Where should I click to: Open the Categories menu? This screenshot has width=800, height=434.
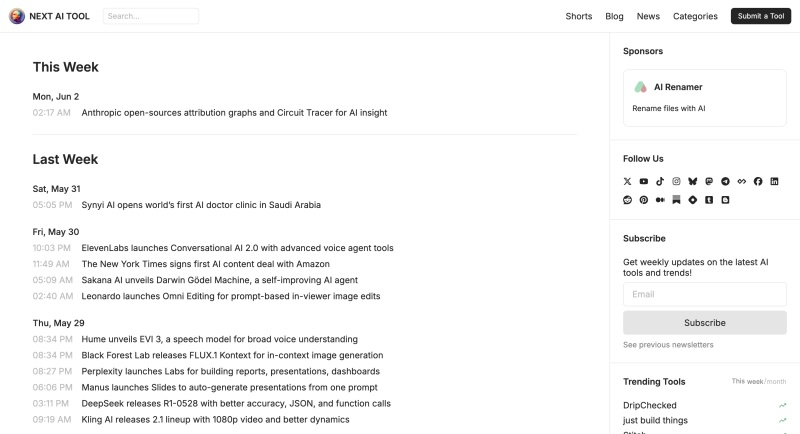click(x=695, y=16)
